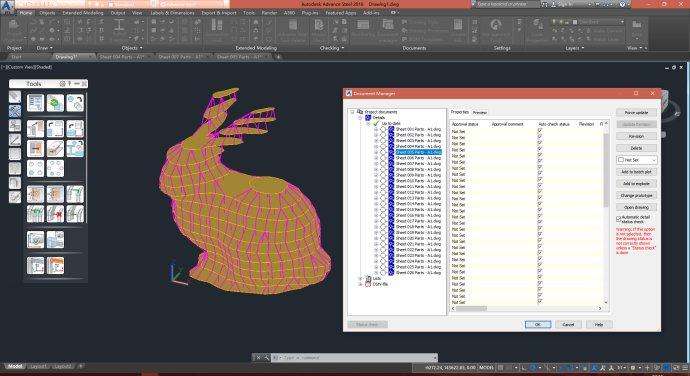Click the settings gear in Tools palette header
This screenshot has width=690, height=376.
(x=62, y=84)
